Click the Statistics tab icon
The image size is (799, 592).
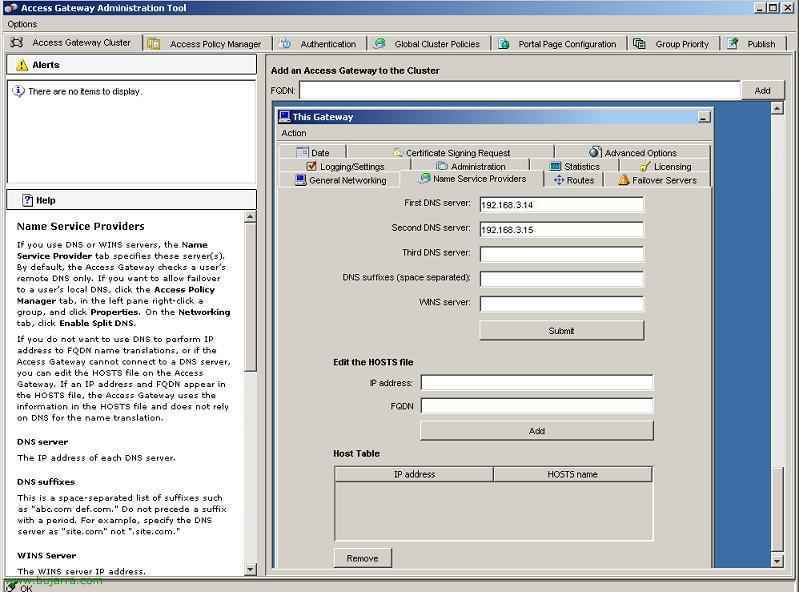[555, 167]
